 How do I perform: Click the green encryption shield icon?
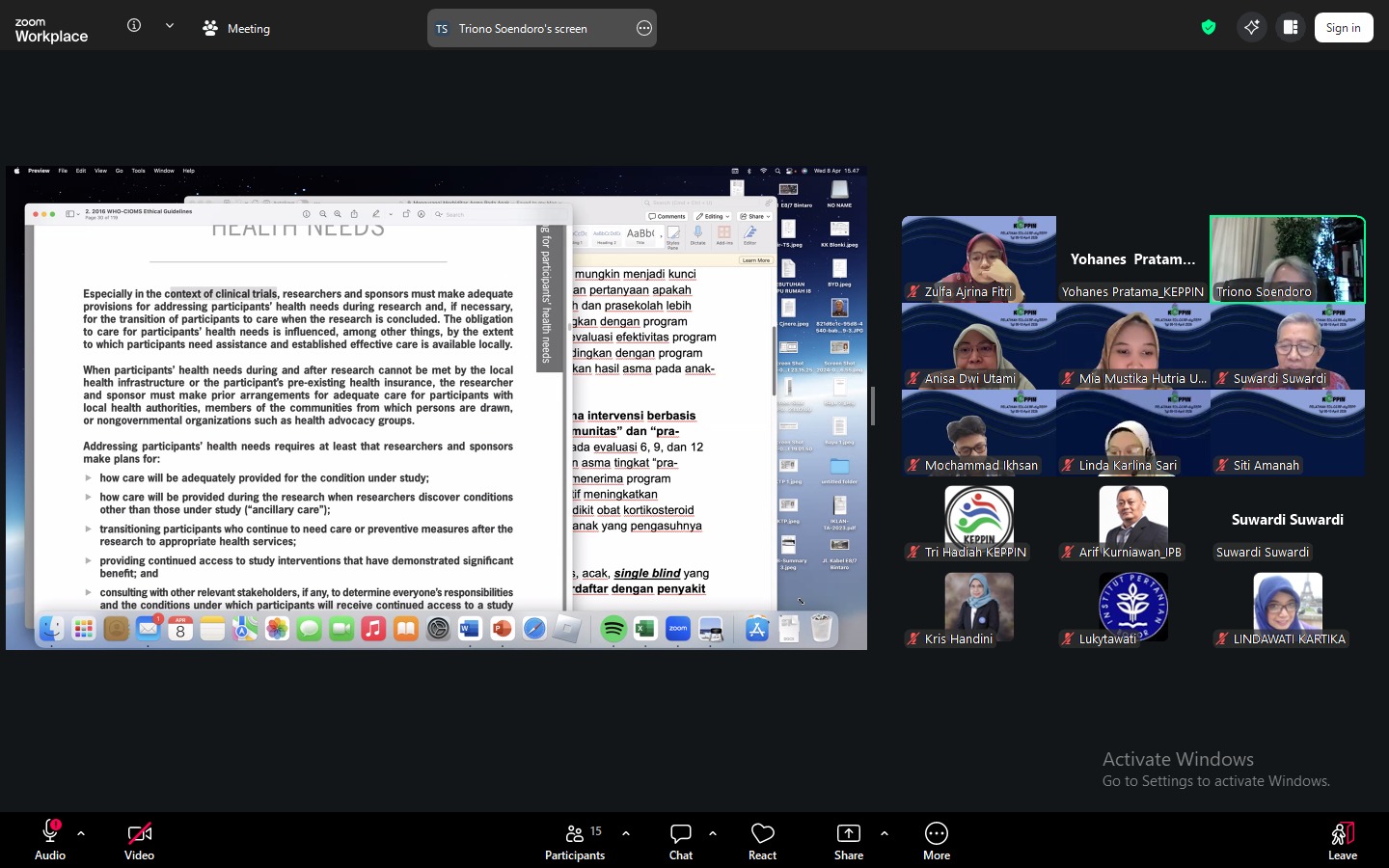[x=1208, y=27]
